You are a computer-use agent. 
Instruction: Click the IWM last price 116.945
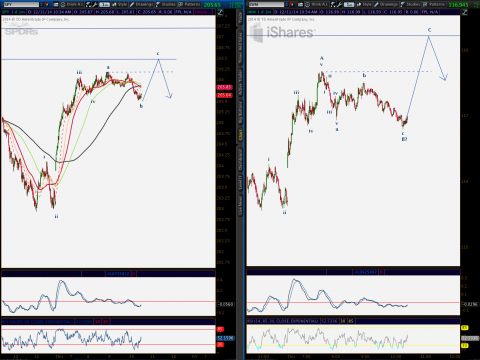[x=458, y=5]
